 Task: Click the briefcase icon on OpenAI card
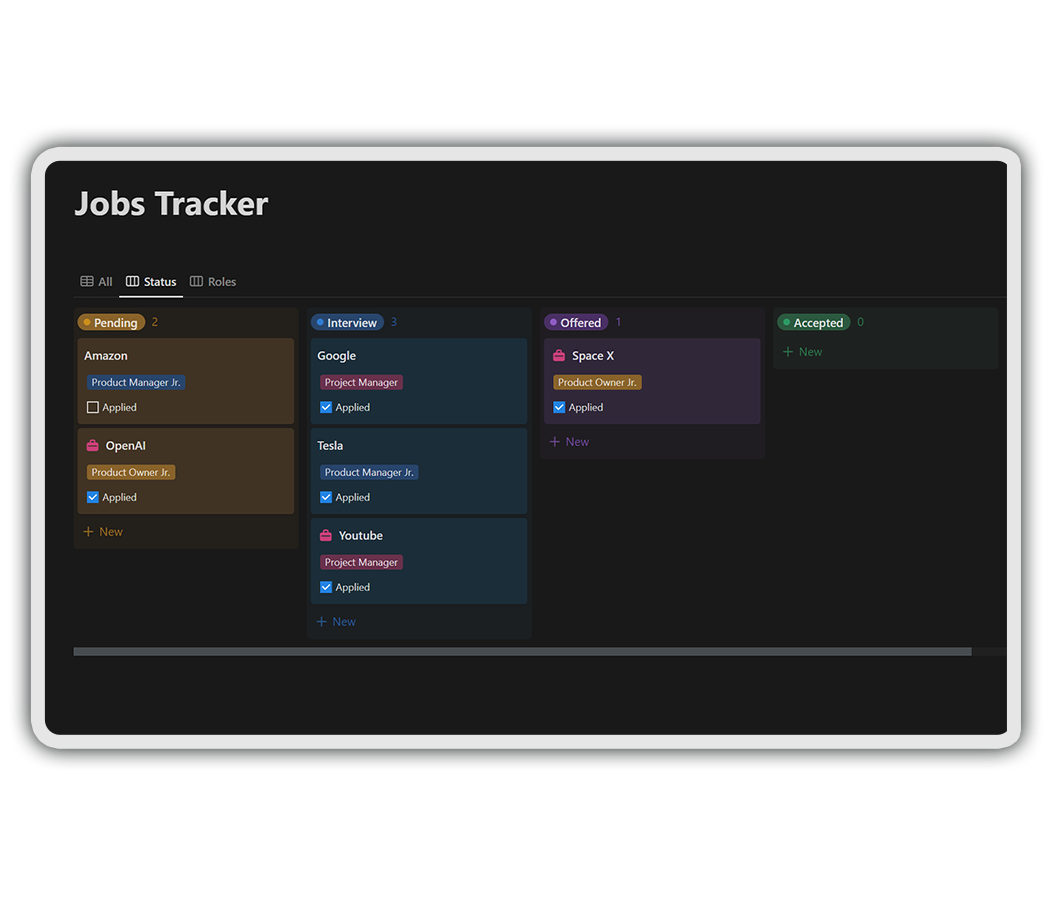(x=92, y=445)
